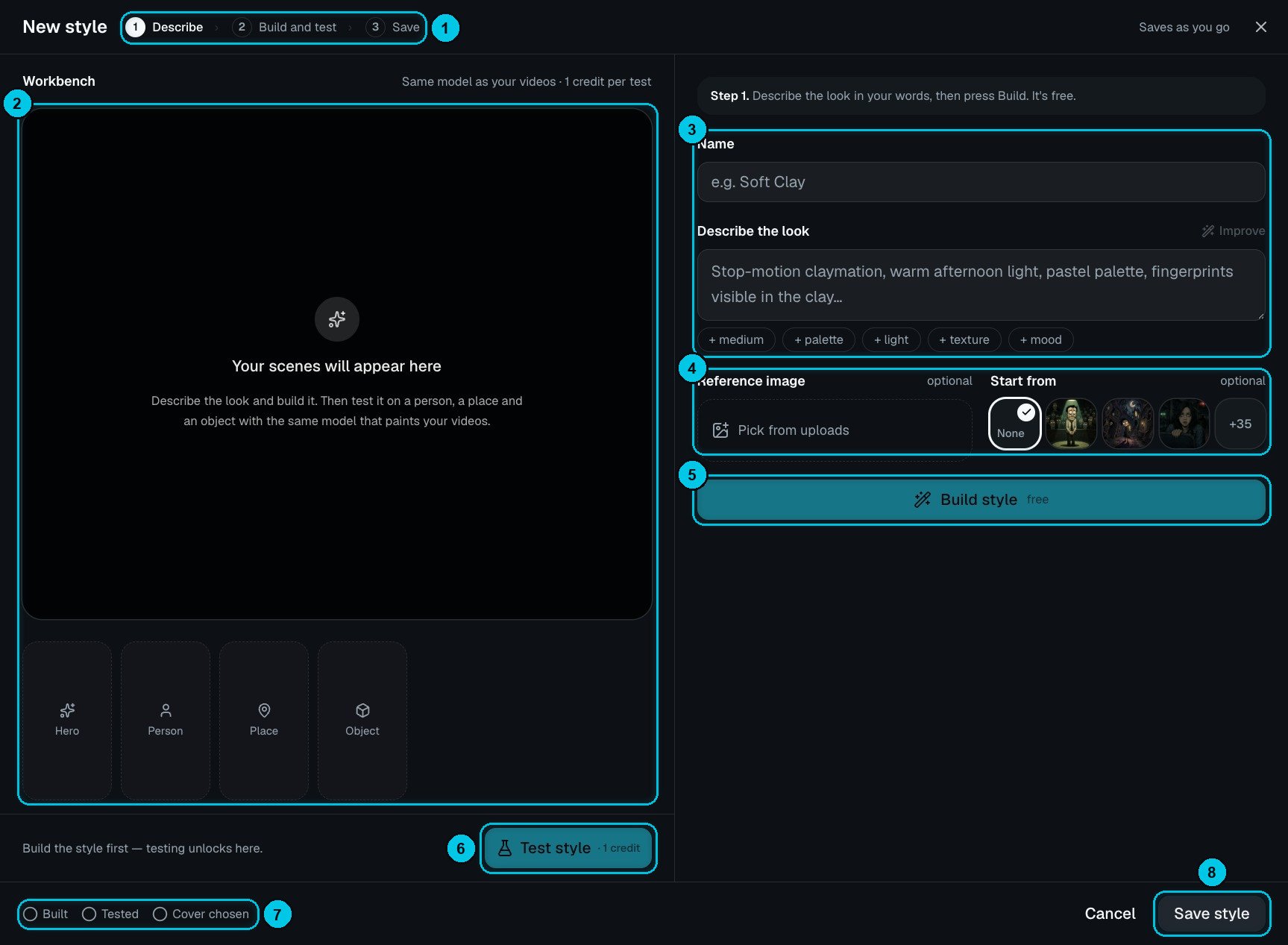Screen dimensions: 1288x945
Task: Select the Object scene slot
Action: (362, 720)
